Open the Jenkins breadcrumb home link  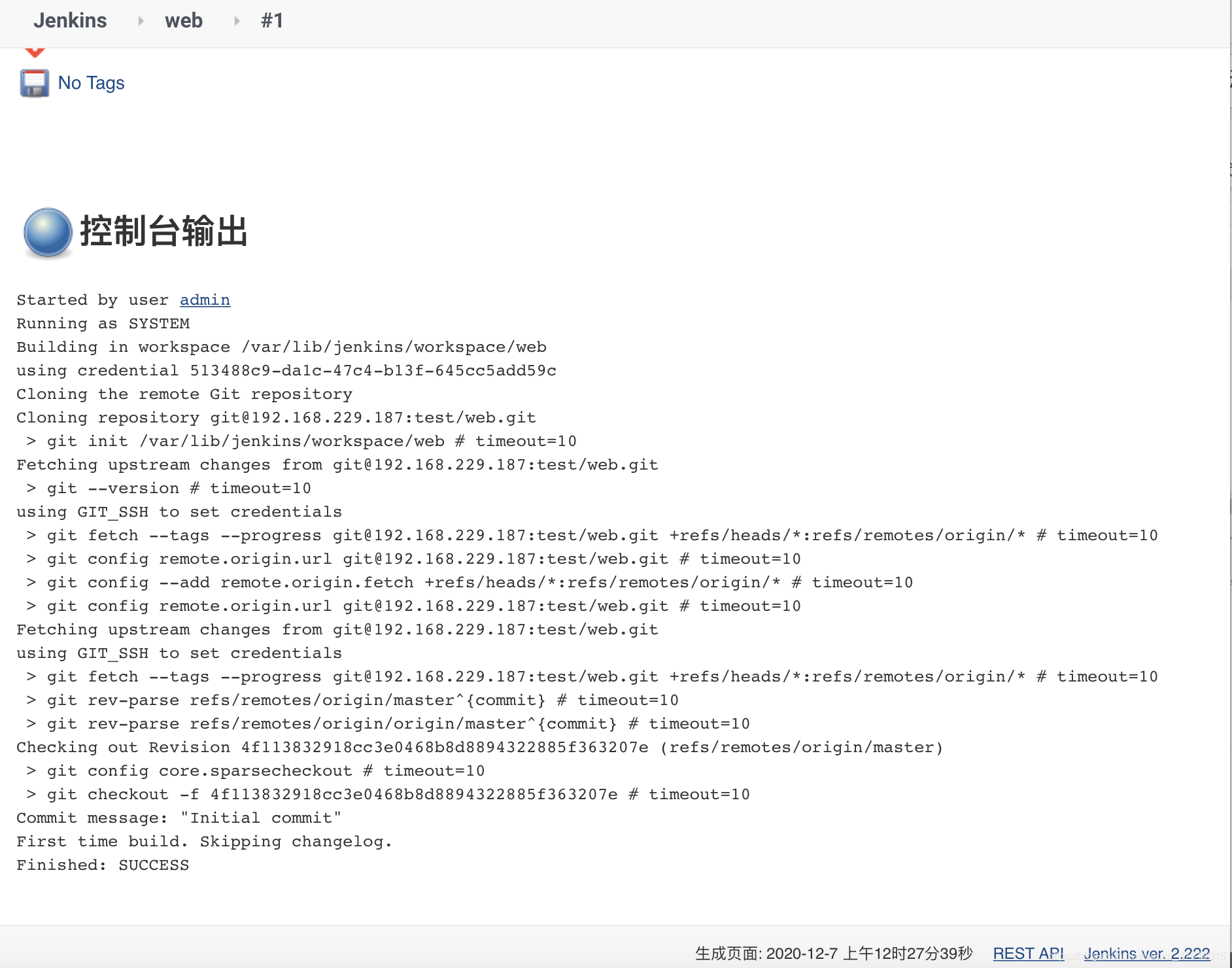pos(70,21)
